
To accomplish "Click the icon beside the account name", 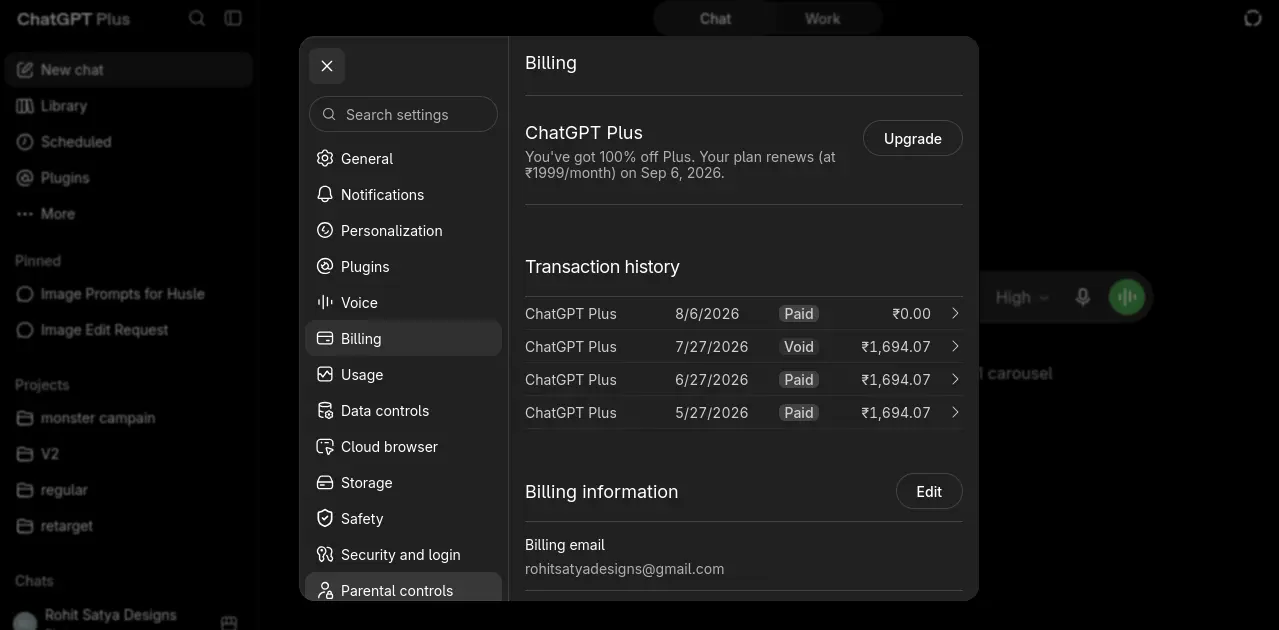I will coord(229,621).
